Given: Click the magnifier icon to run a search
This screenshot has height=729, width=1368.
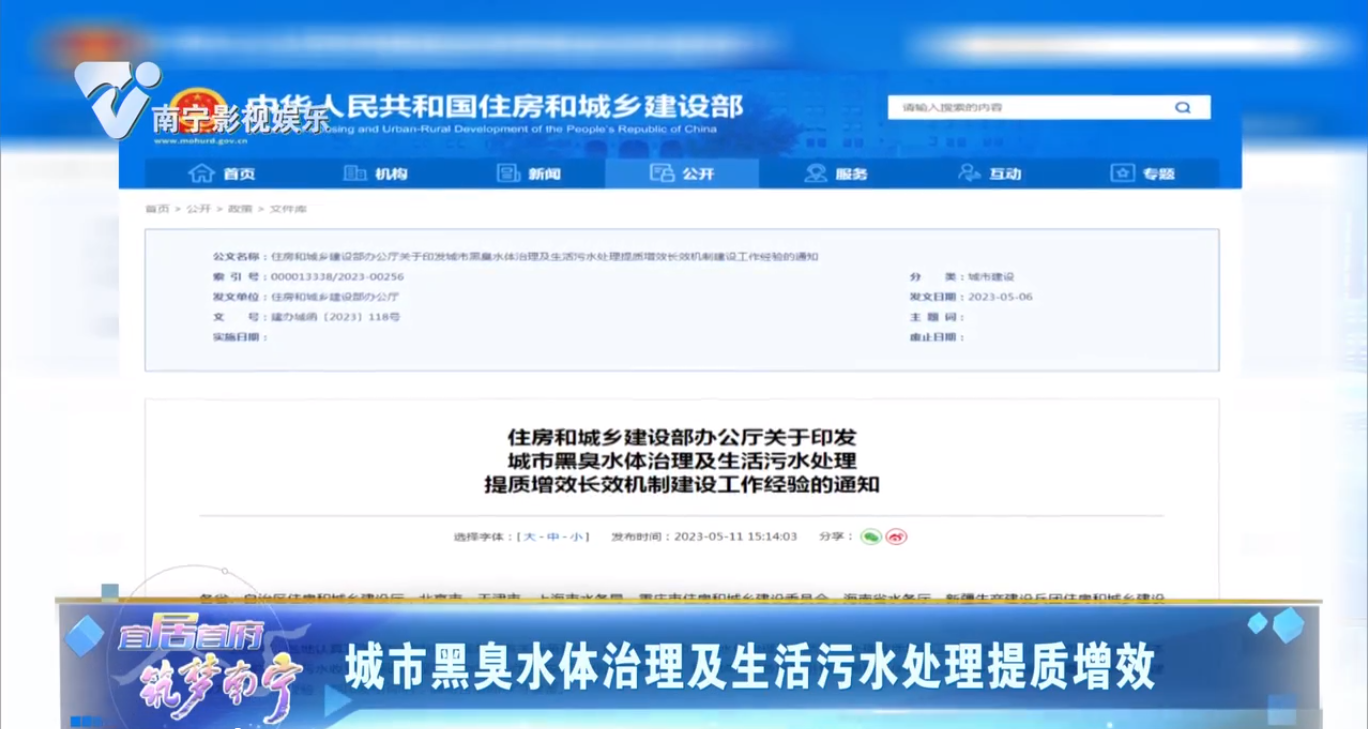Looking at the screenshot, I should point(1183,106).
